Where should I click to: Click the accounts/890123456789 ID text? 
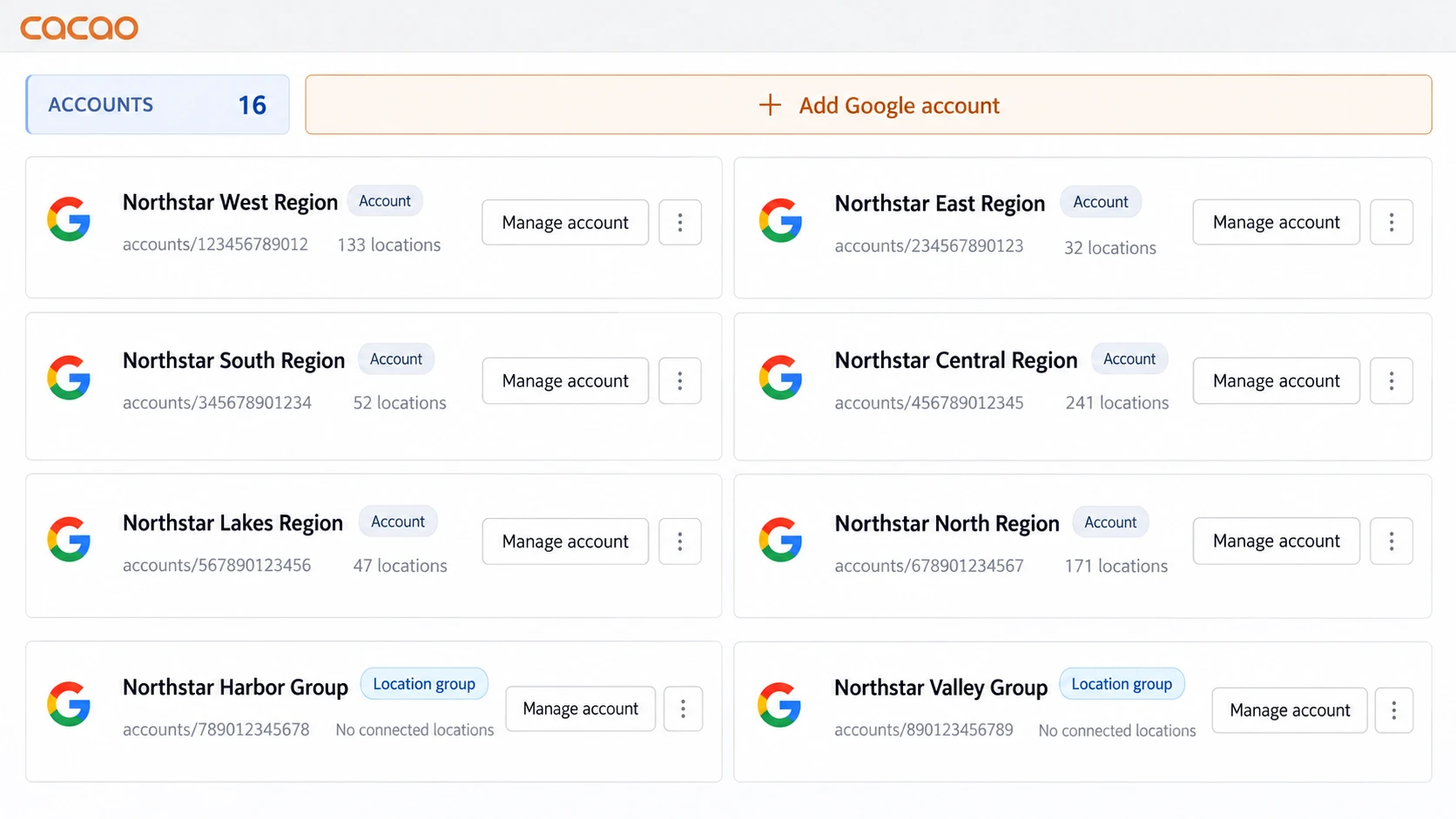tap(924, 730)
